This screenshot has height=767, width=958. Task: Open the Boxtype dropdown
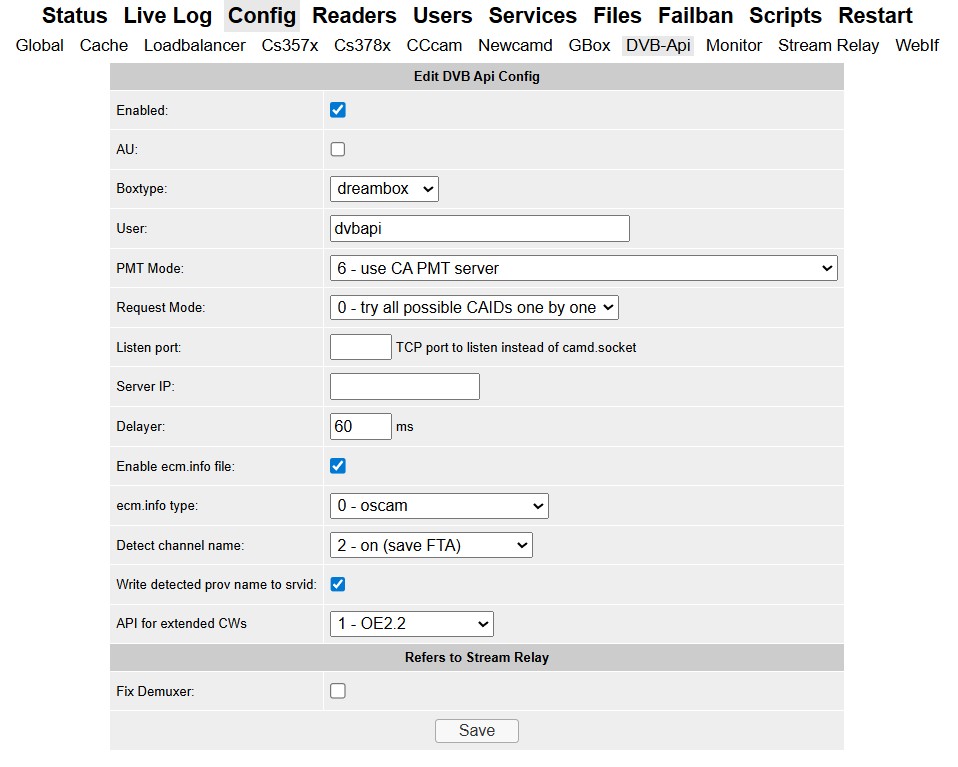pyautogui.click(x=384, y=188)
